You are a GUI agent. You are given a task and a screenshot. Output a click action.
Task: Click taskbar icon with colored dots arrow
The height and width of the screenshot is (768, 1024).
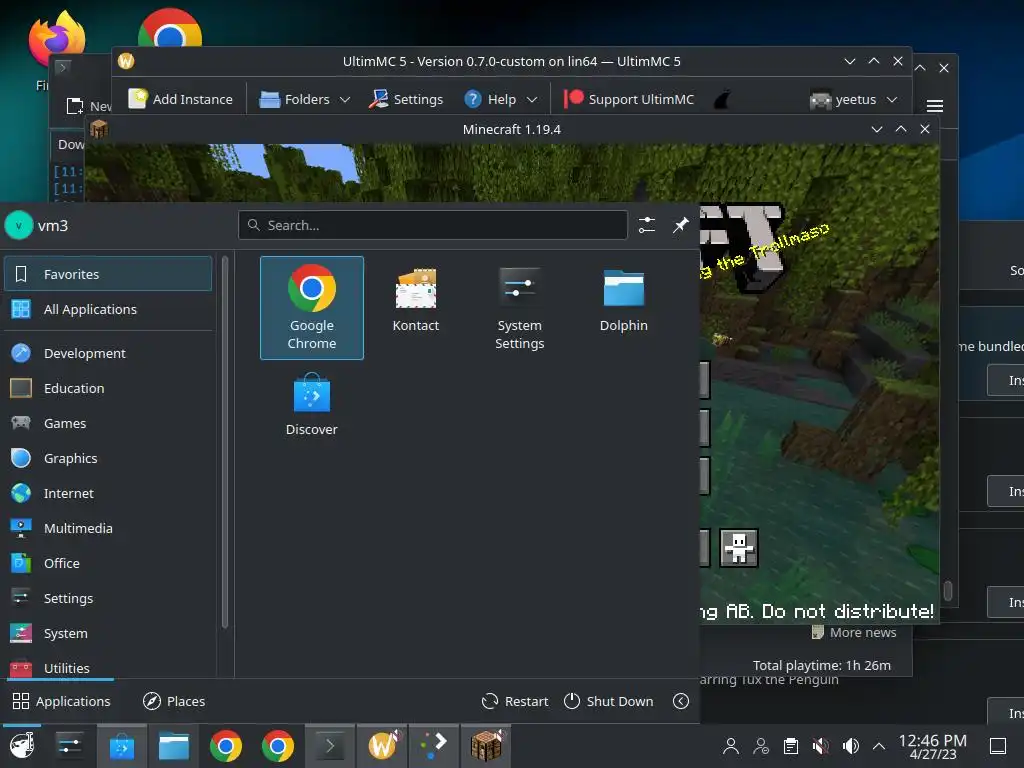tap(434, 746)
